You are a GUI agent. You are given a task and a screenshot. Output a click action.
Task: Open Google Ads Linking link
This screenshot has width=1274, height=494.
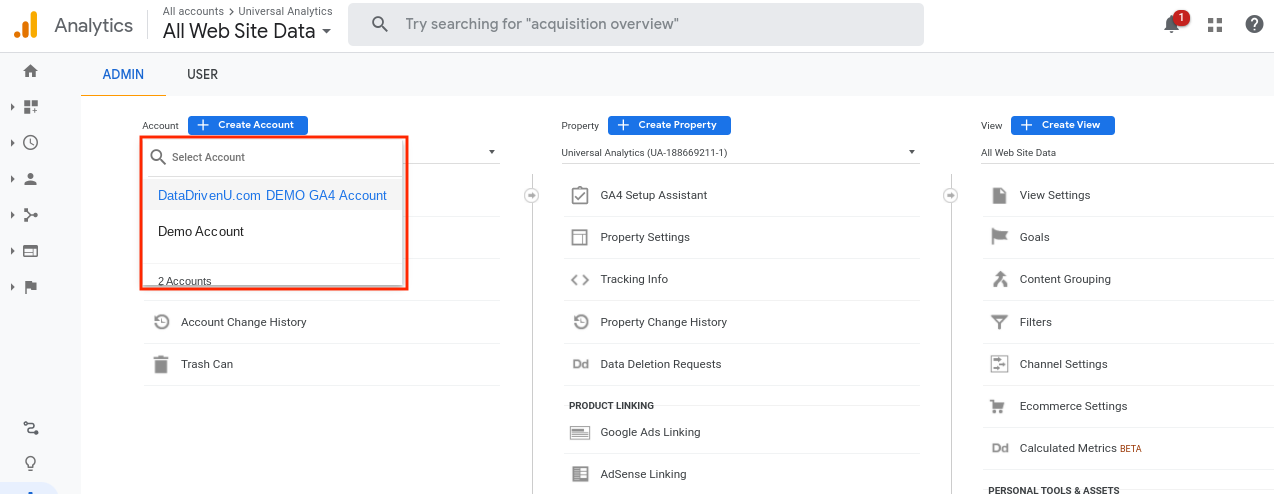[650, 433]
